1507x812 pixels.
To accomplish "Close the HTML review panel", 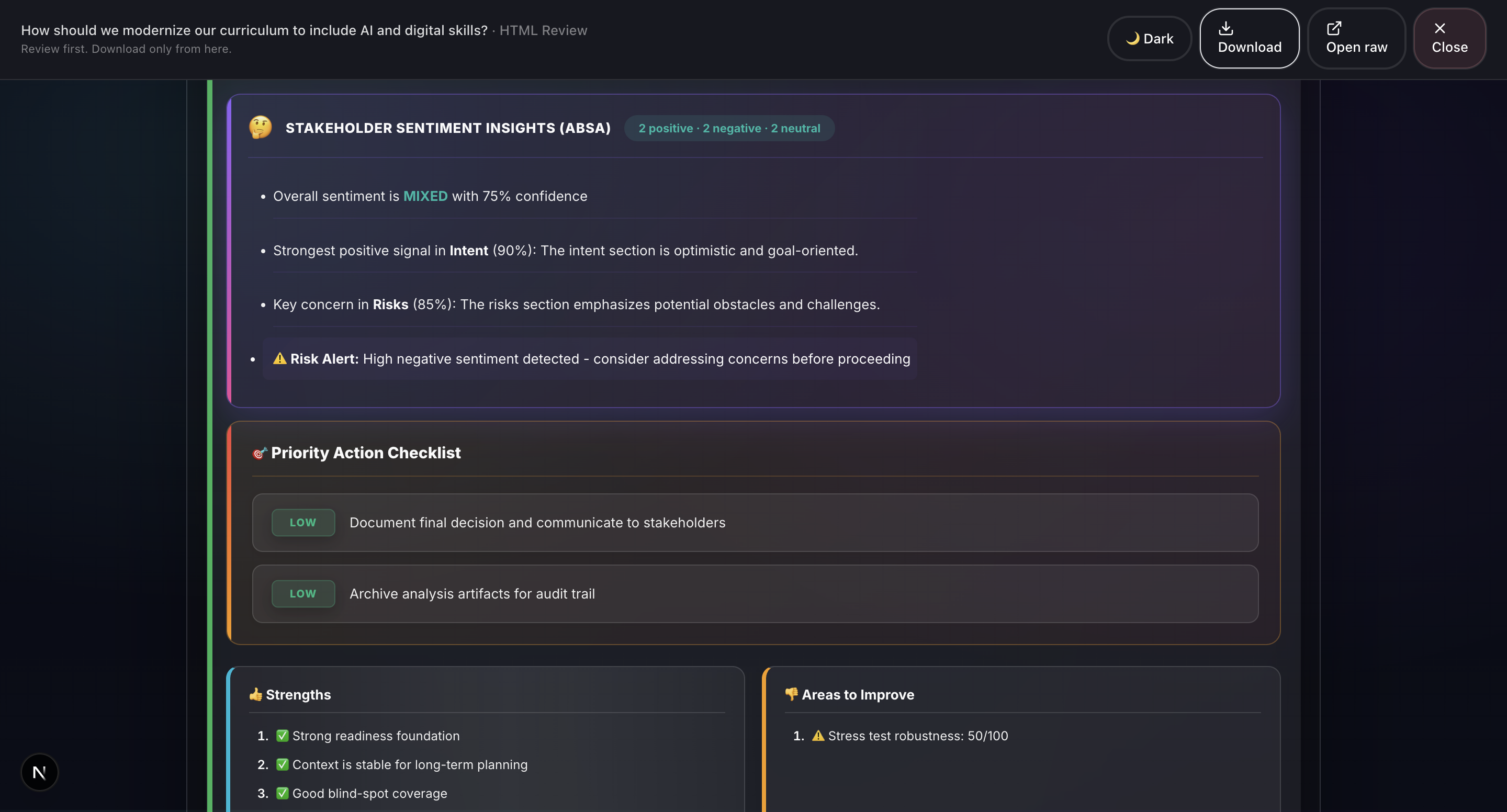I will [x=1449, y=39].
